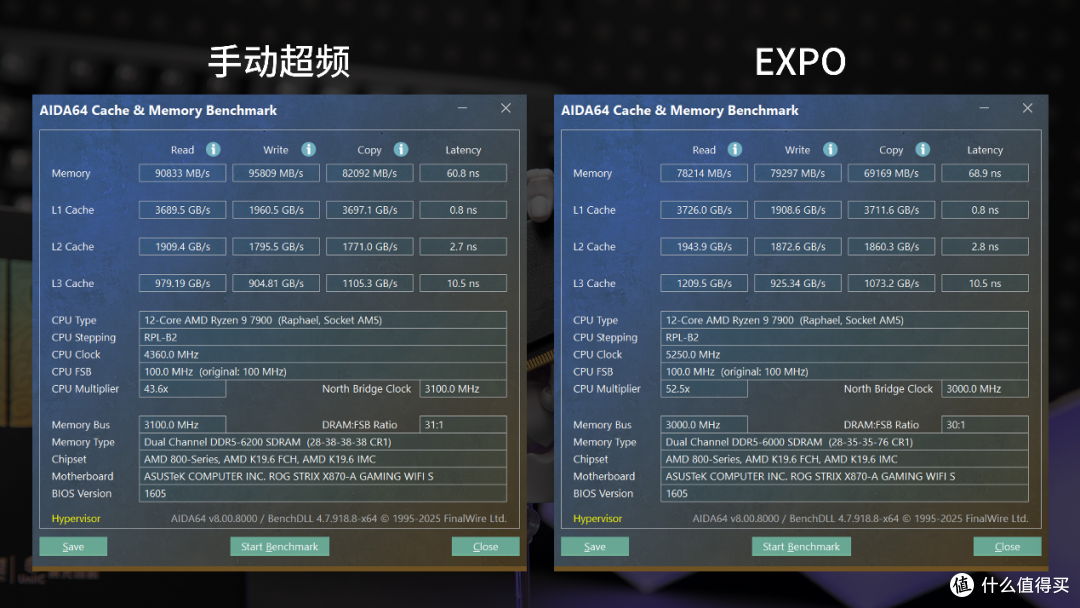Start Benchmark in the EXPO AIDA64 window
The height and width of the screenshot is (608, 1080).
coord(801,547)
